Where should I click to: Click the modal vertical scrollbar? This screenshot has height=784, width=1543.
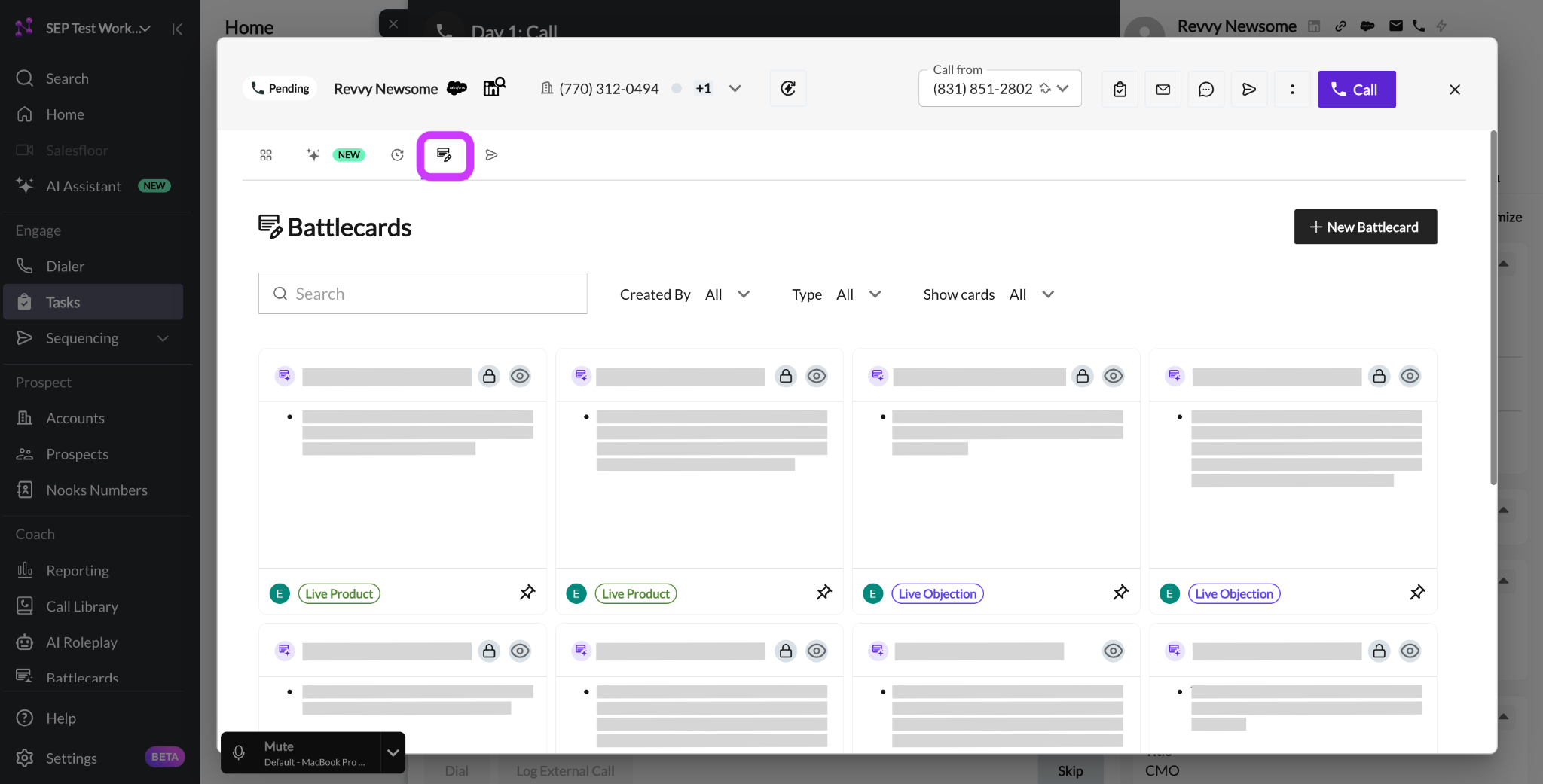tap(1493, 309)
